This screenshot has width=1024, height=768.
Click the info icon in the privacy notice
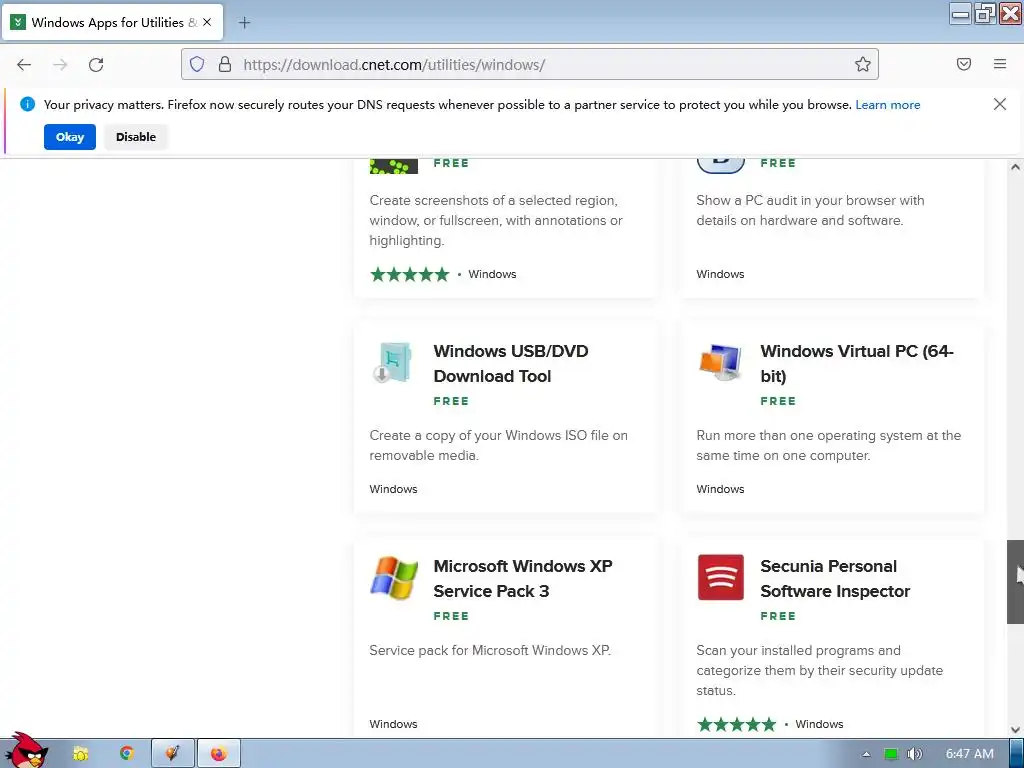[x=27, y=104]
